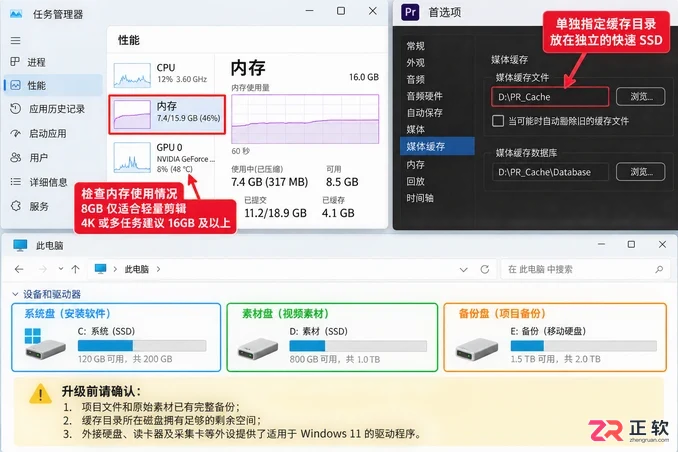Click the 详细信息 list icon

click(16, 182)
